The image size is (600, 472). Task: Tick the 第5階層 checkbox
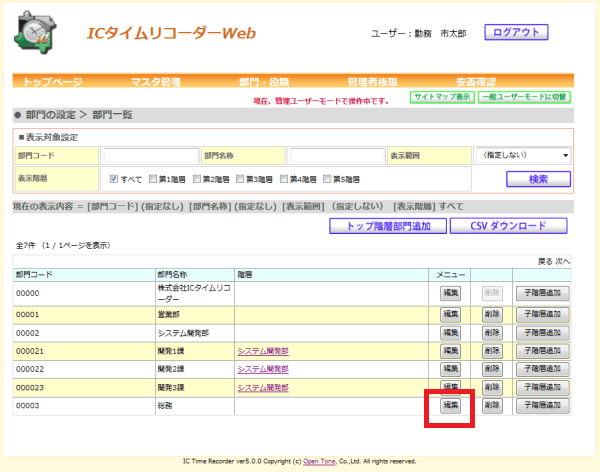coord(327,179)
